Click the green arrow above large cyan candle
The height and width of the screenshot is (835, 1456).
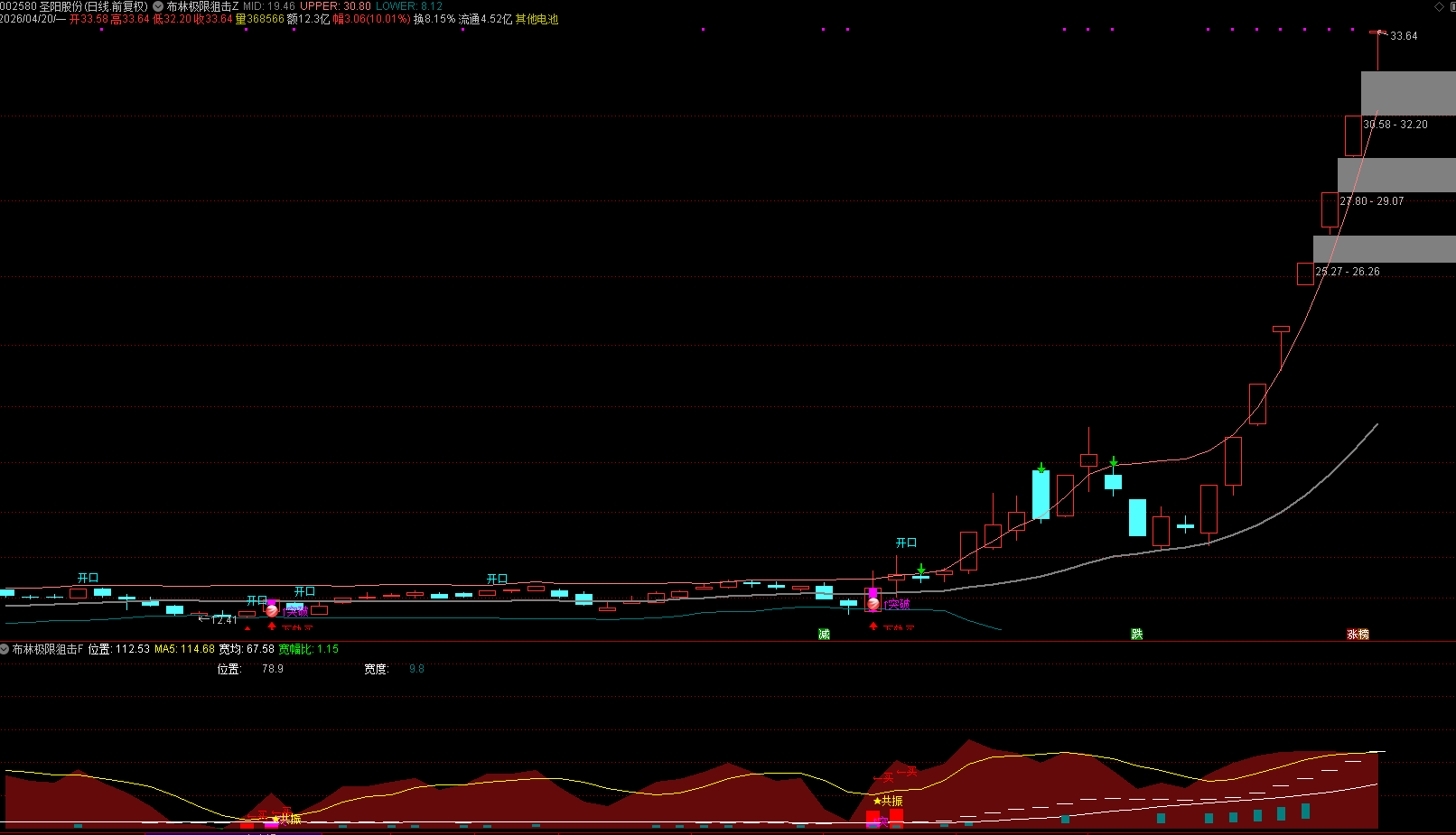point(1041,469)
